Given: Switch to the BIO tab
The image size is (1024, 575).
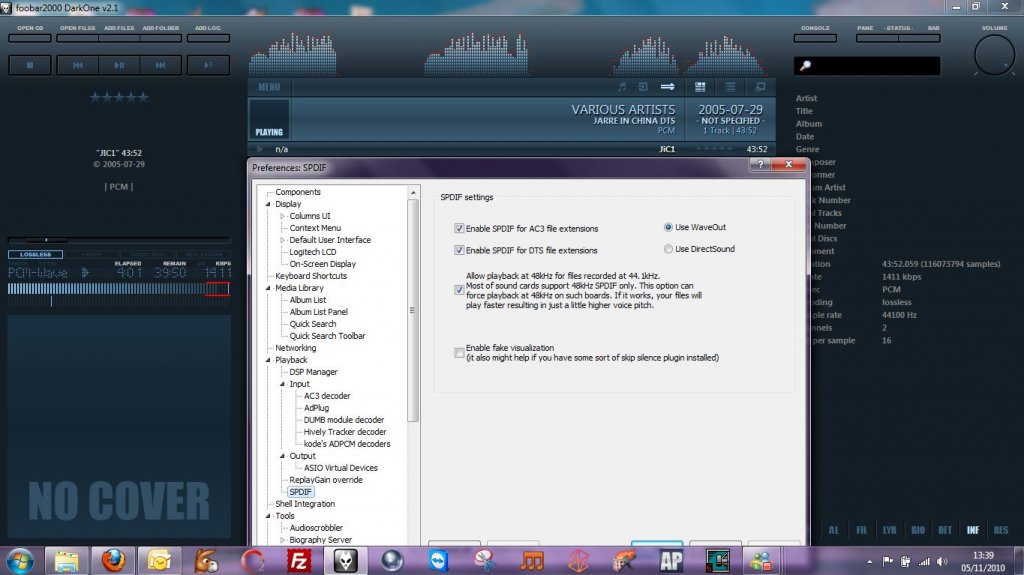Looking at the screenshot, I should click(x=918, y=530).
